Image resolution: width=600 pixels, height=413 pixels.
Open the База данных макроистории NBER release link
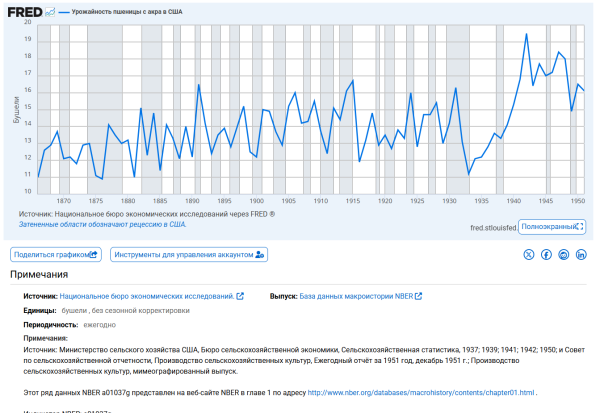[x=357, y=296]
